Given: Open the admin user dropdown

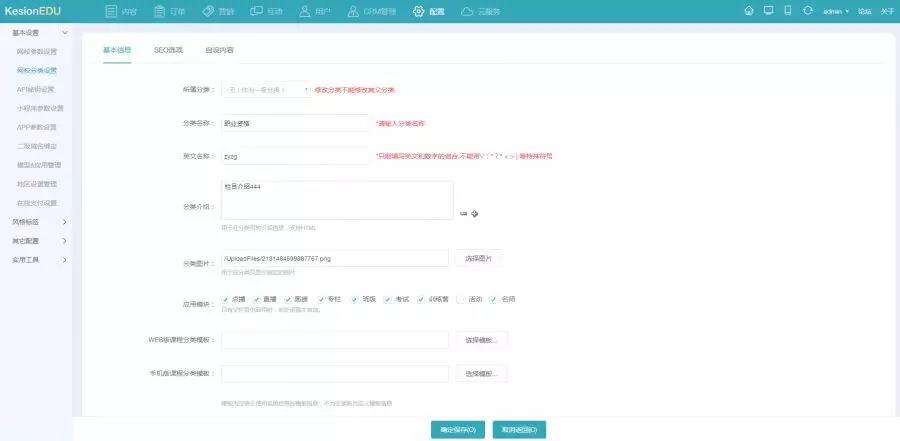Looking at the screenshot, I should coord(835,11).
